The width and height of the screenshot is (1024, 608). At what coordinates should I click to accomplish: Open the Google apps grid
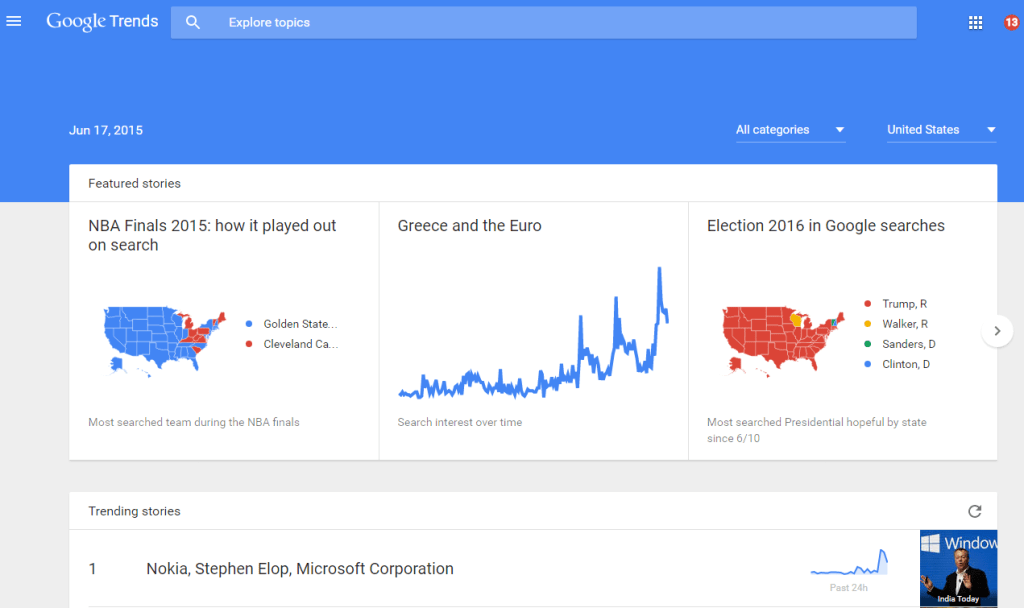(976, 23)
